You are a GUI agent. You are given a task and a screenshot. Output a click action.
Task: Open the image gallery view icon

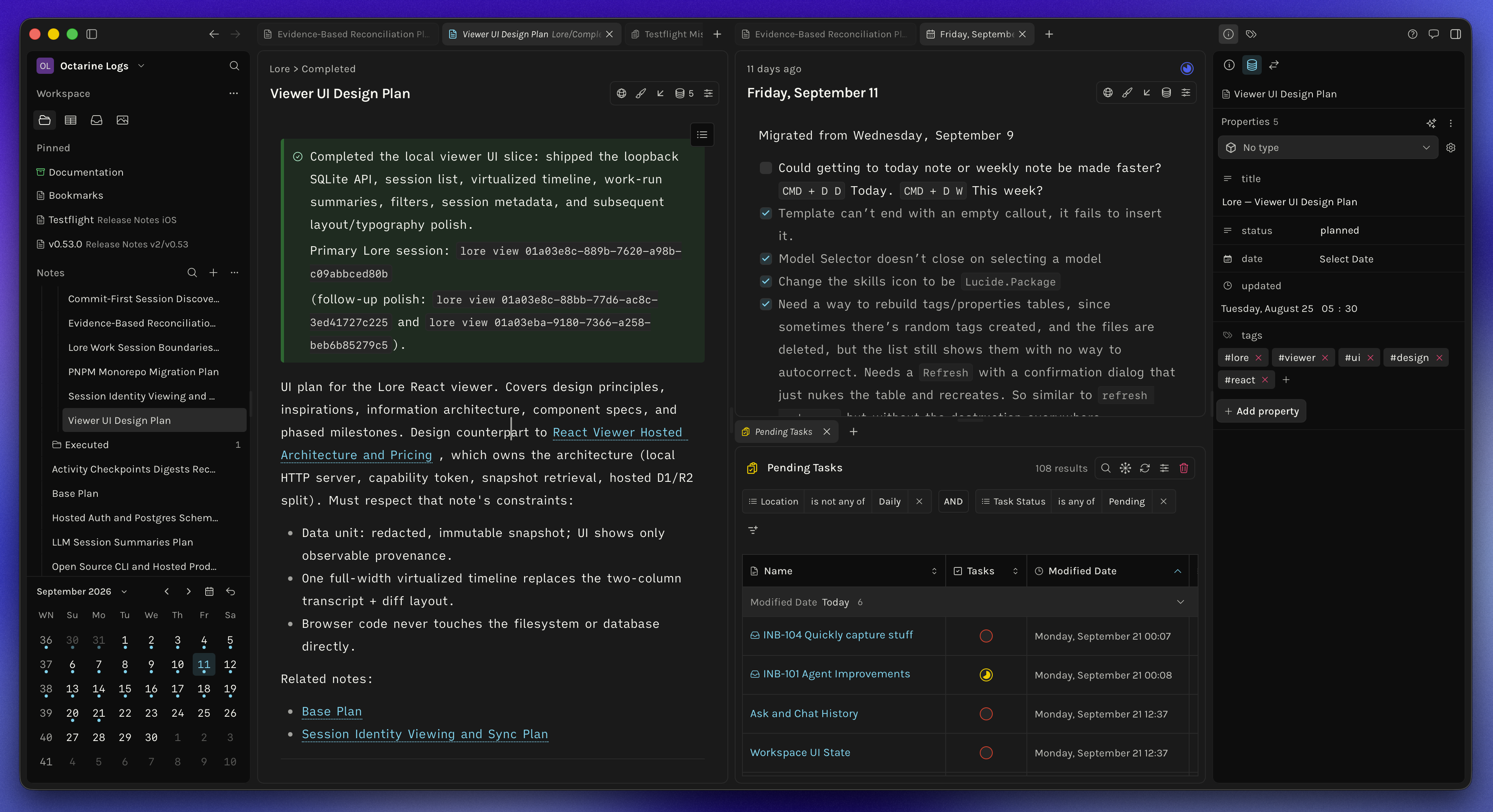click(122, 120)
